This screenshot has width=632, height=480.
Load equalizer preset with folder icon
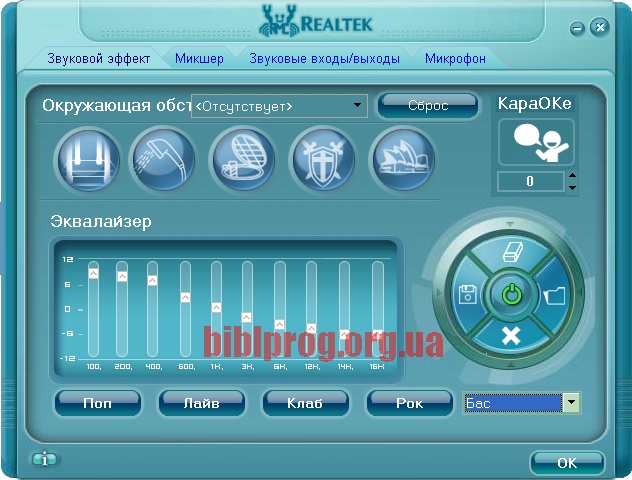click(555, 295)
